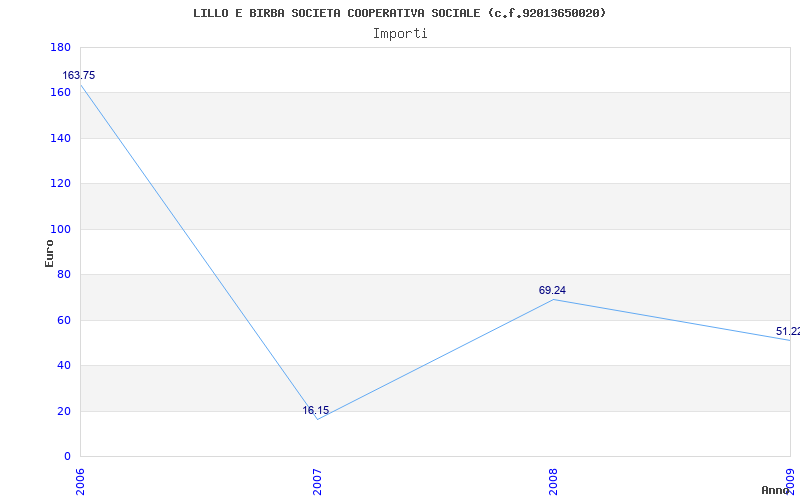
Task: Select the 163.75 data label
Action: [x=79, y=76]
